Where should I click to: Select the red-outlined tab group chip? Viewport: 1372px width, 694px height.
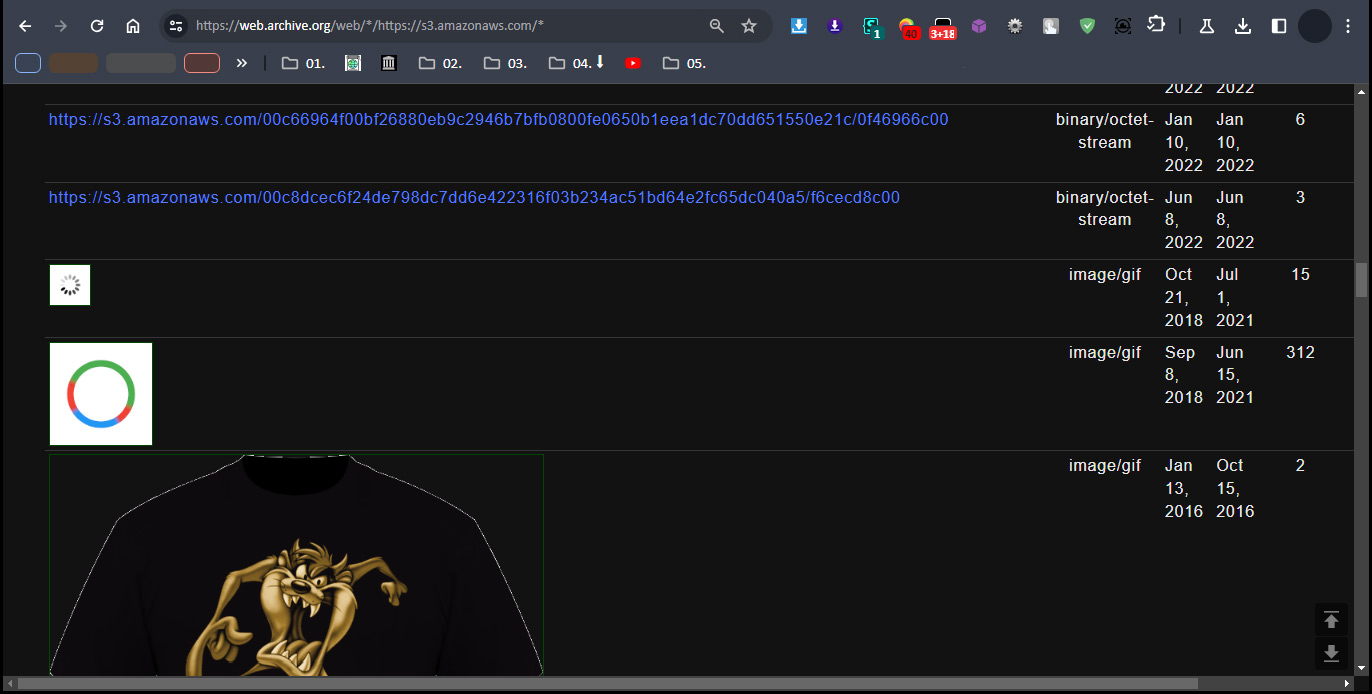tap(202, 63)
